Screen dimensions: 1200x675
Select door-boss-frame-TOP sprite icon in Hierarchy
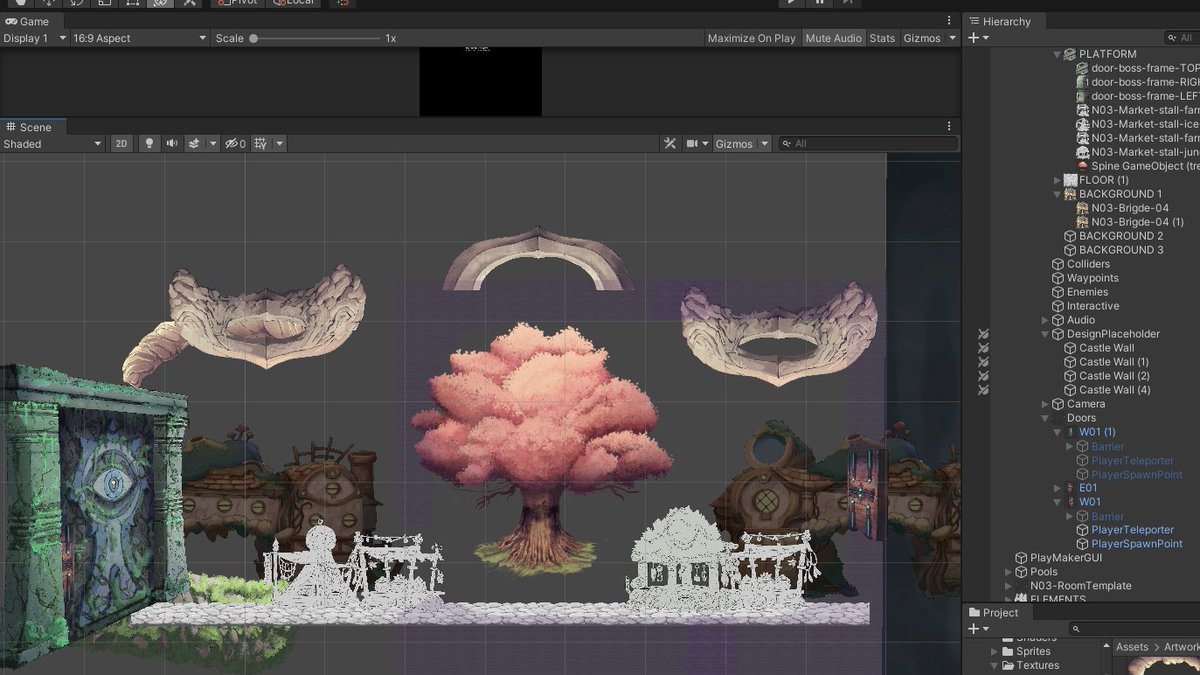click(1082, 68)
